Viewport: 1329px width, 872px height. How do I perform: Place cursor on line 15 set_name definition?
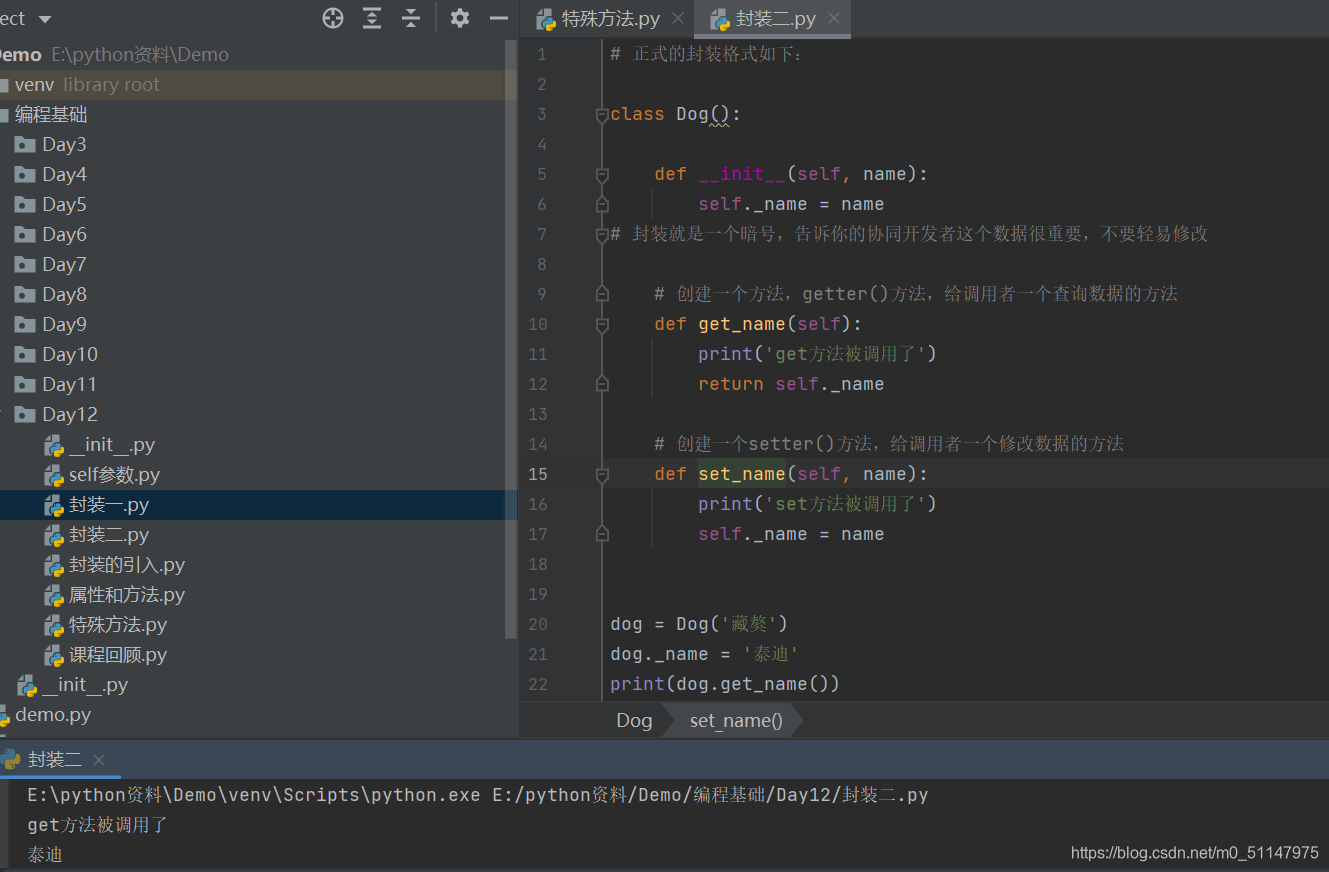pyautogui.click(x=790, y=474)
